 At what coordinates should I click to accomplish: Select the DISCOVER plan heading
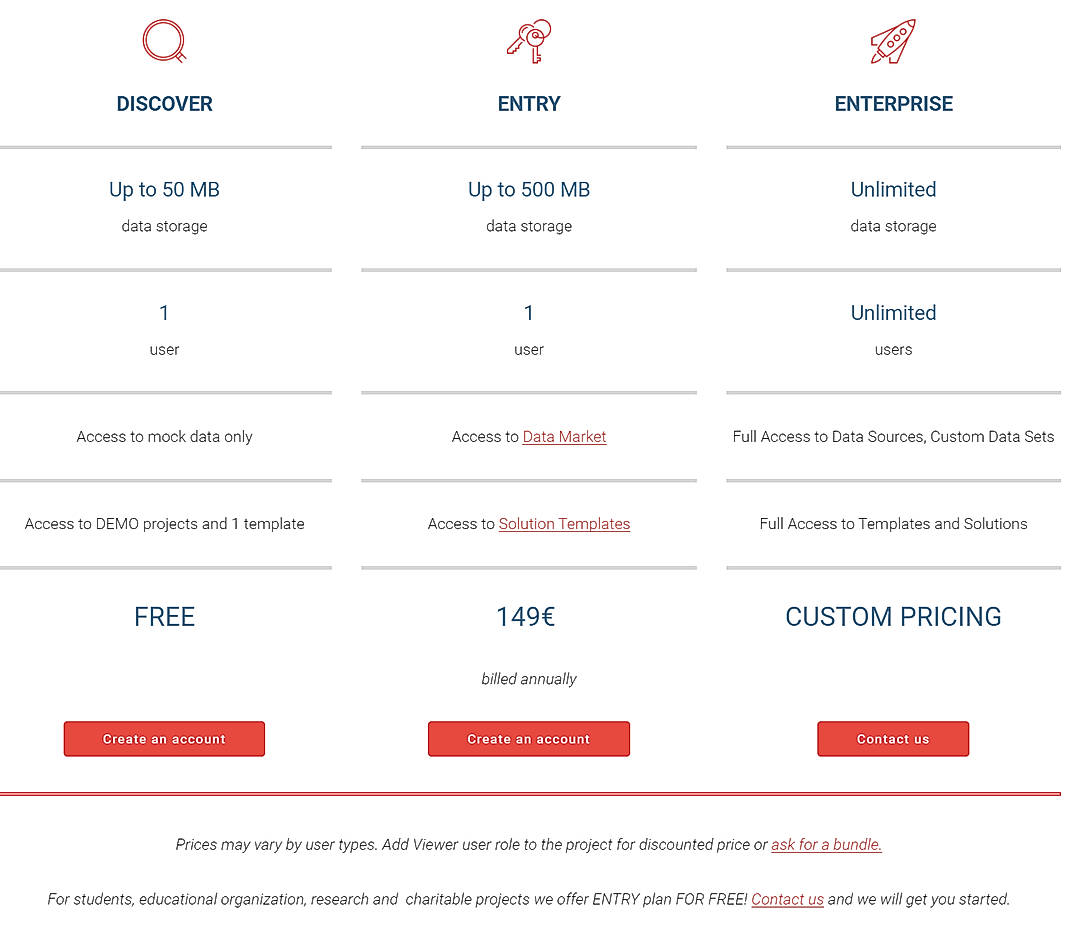pyautogui.click(x=164, y=103)
